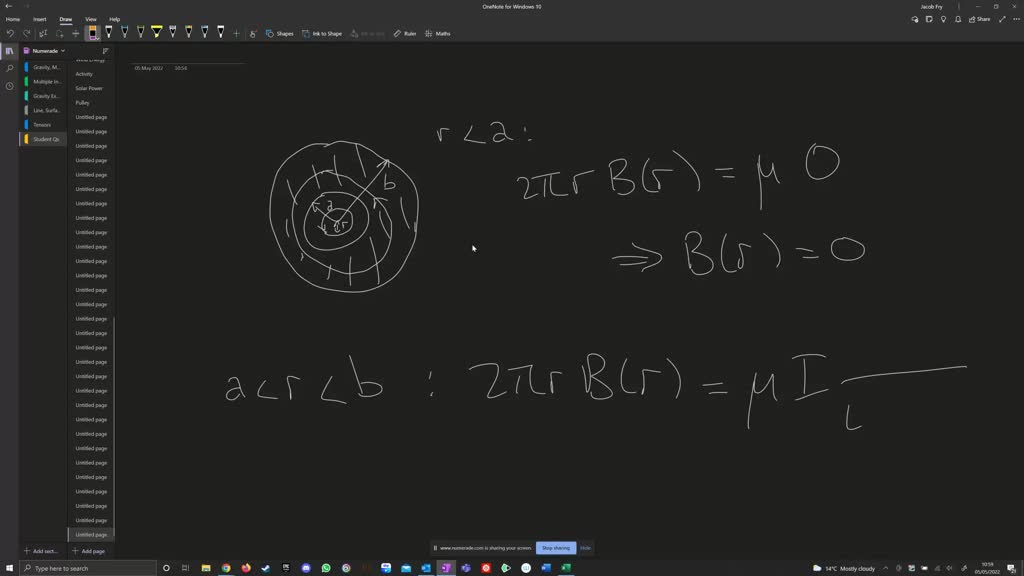Open the Solar Power page
Screen dimensions: 1024x576
[88, 88]
